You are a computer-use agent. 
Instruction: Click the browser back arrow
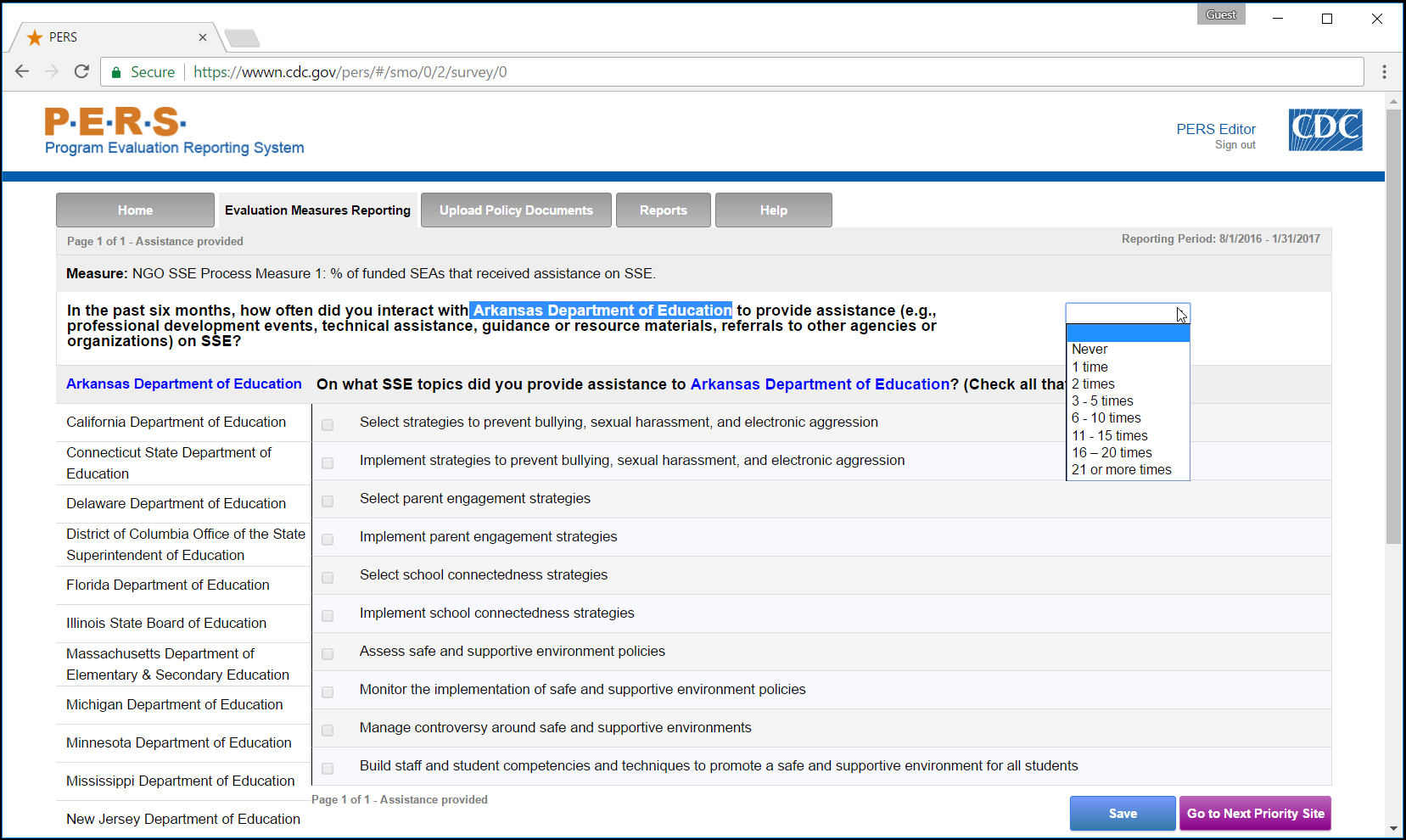click(x=22, y=72)
